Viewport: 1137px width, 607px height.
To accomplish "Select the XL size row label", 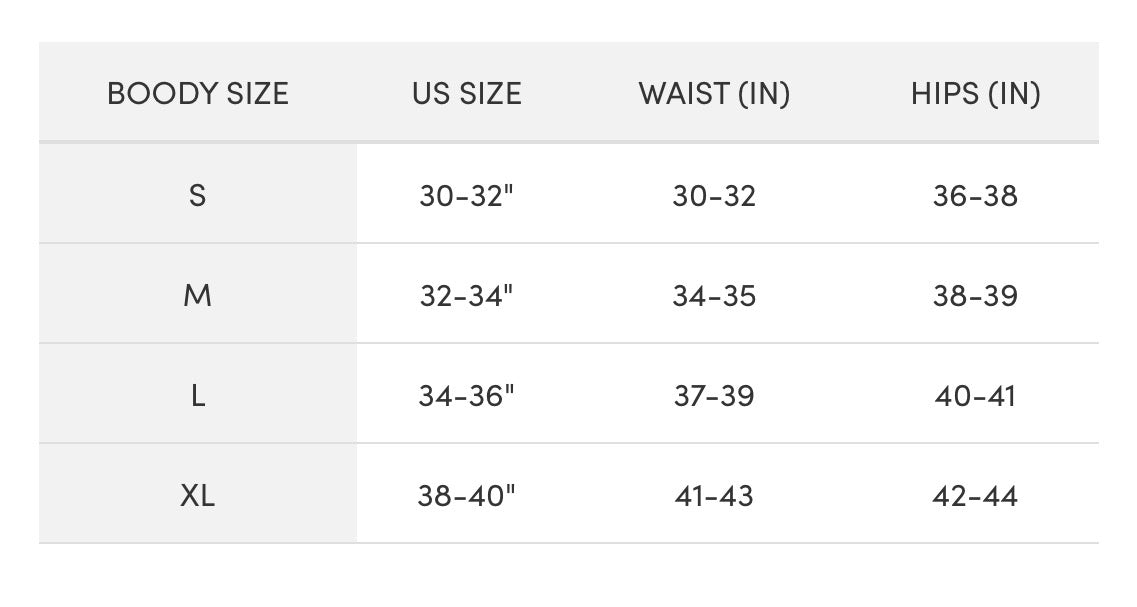I will (x=198, y=496).
